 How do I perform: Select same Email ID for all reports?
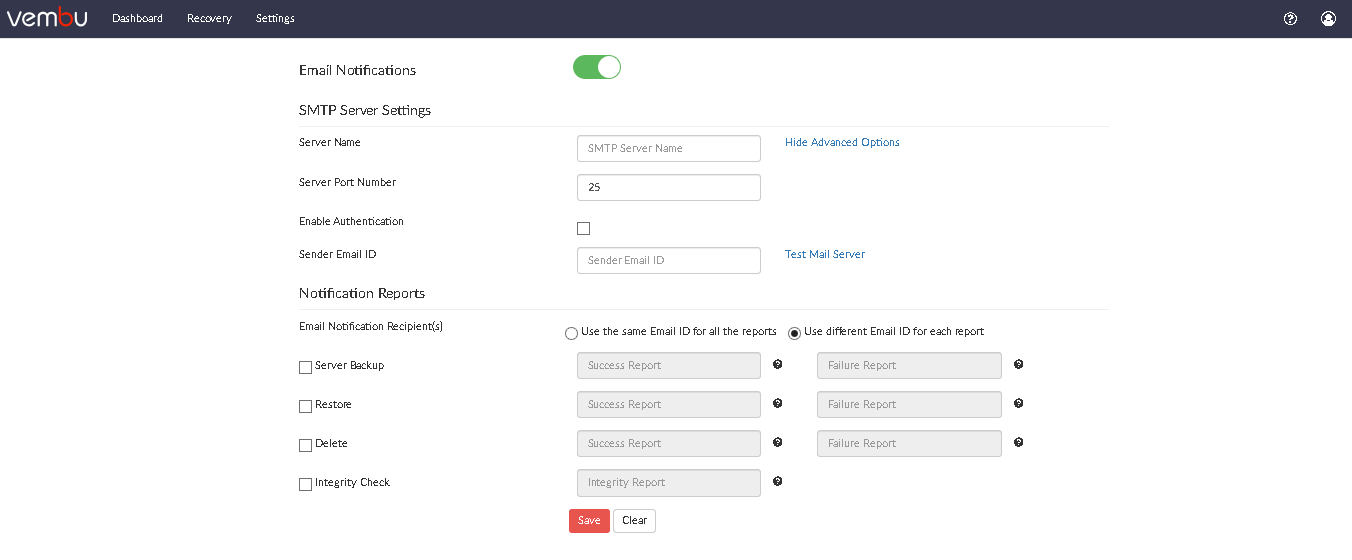tap(571, 333)
